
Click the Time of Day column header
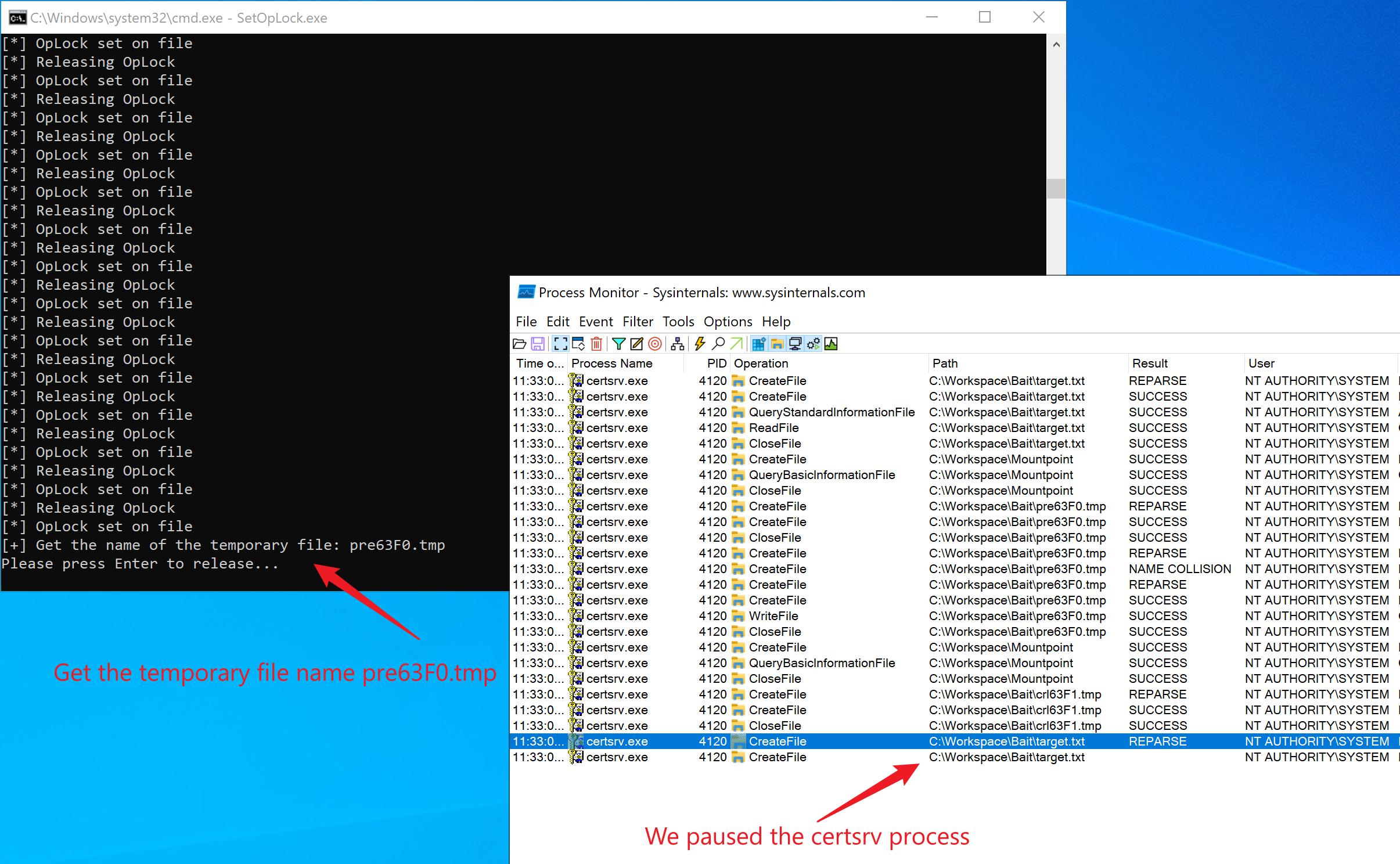coord(539,363)
